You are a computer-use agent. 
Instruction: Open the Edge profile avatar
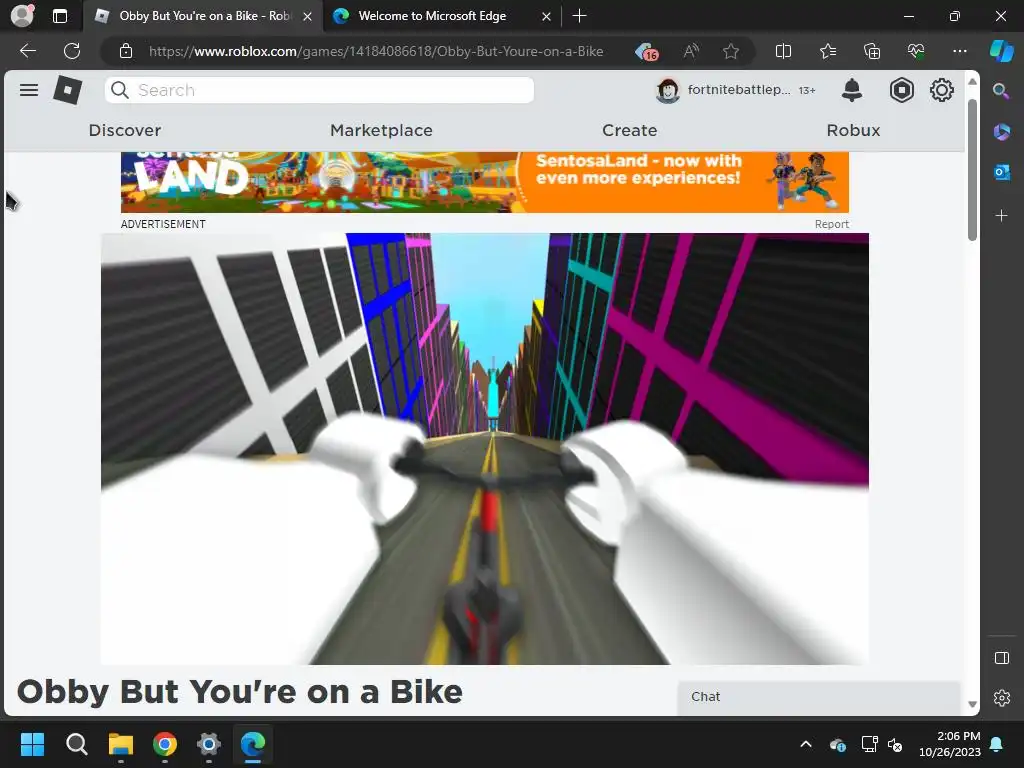[22, 16]
